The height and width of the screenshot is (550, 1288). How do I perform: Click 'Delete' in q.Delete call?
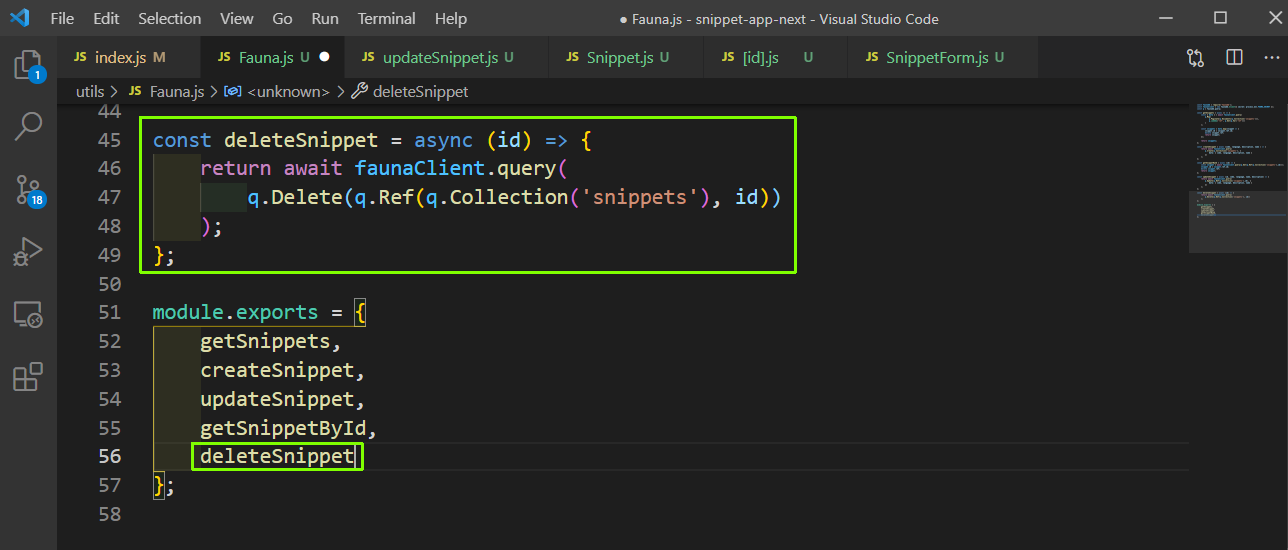click(307, 198)
